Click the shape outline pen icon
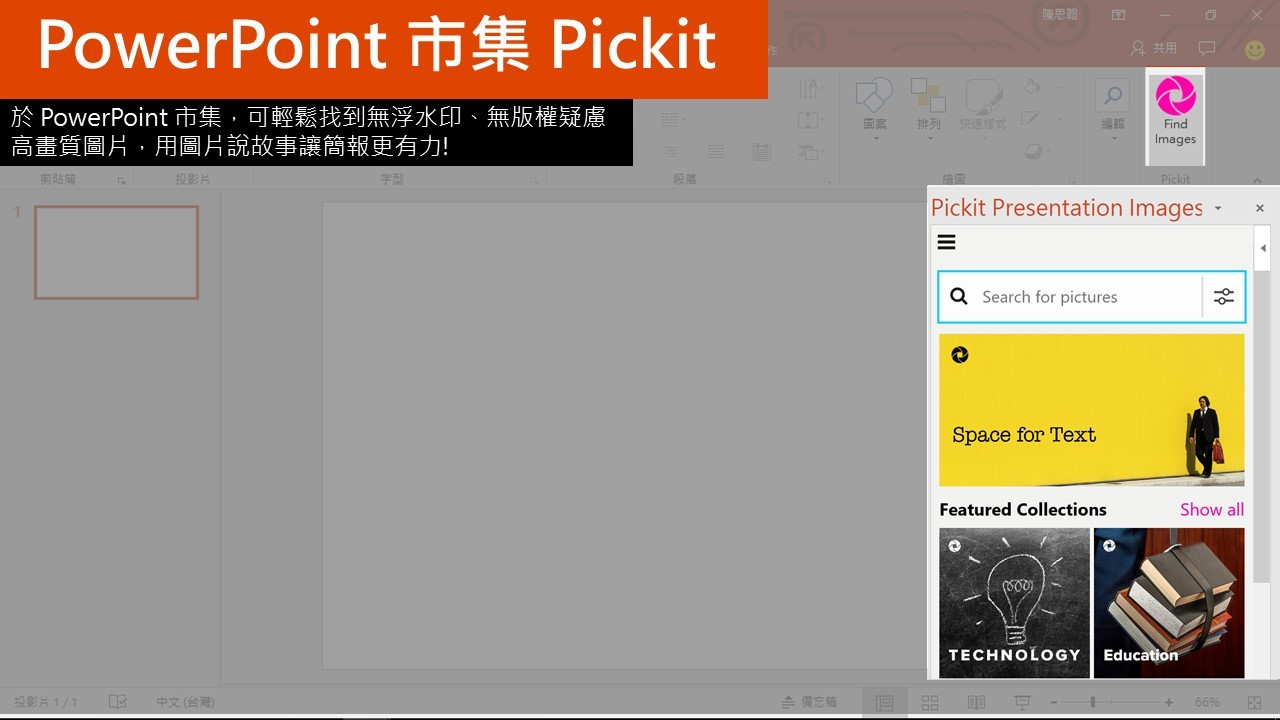The width and height of the screenshot is (1280, 720). pyautogui.click(x=1032, y=119)
